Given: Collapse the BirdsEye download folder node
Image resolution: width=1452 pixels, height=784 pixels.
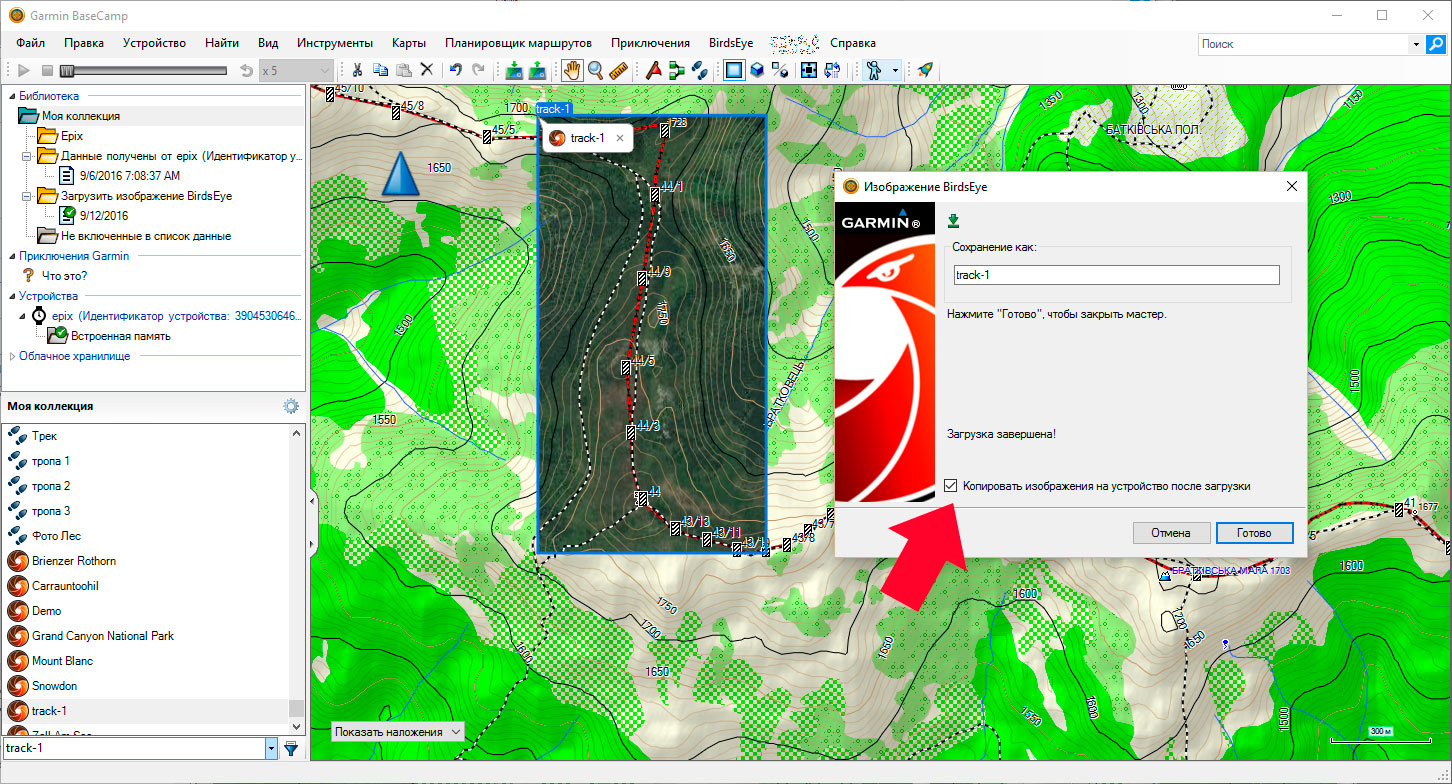Looking at the screenshot, I should pos(27,196).
